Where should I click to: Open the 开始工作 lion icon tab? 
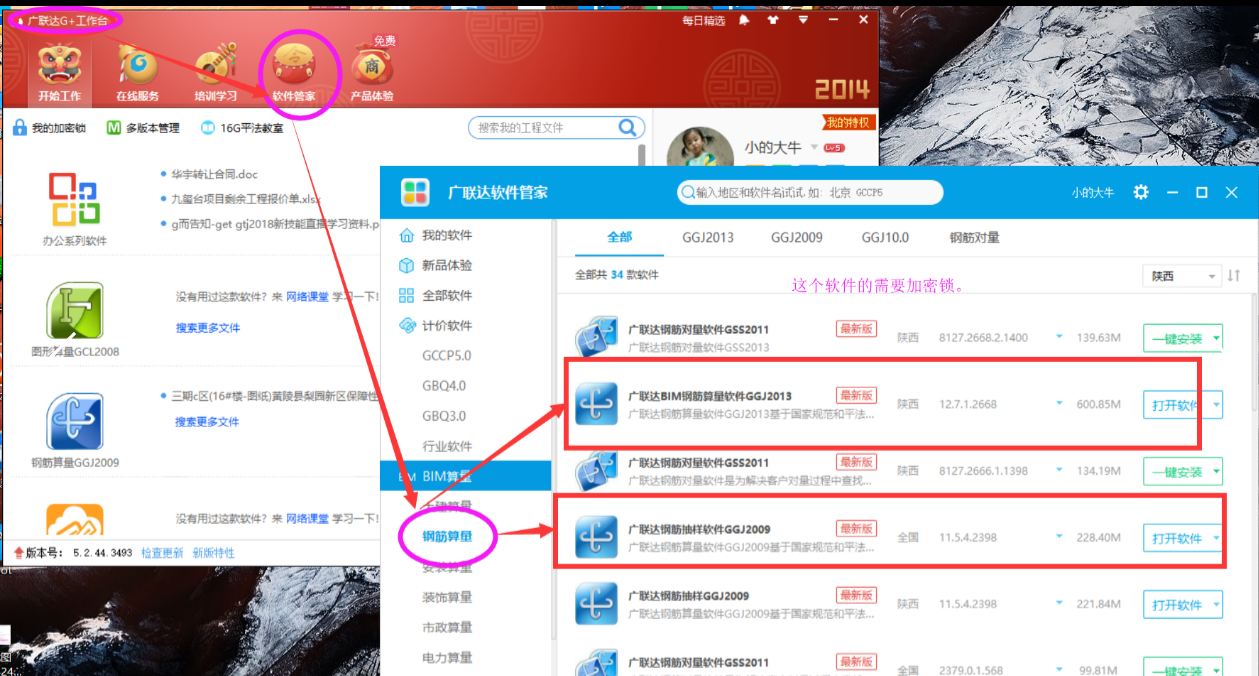62,73
